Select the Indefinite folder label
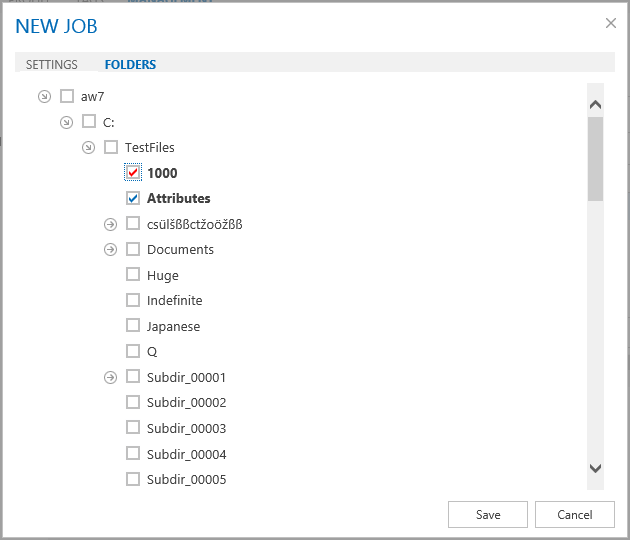The image size is (630, 540). click(x=174, y=301)
